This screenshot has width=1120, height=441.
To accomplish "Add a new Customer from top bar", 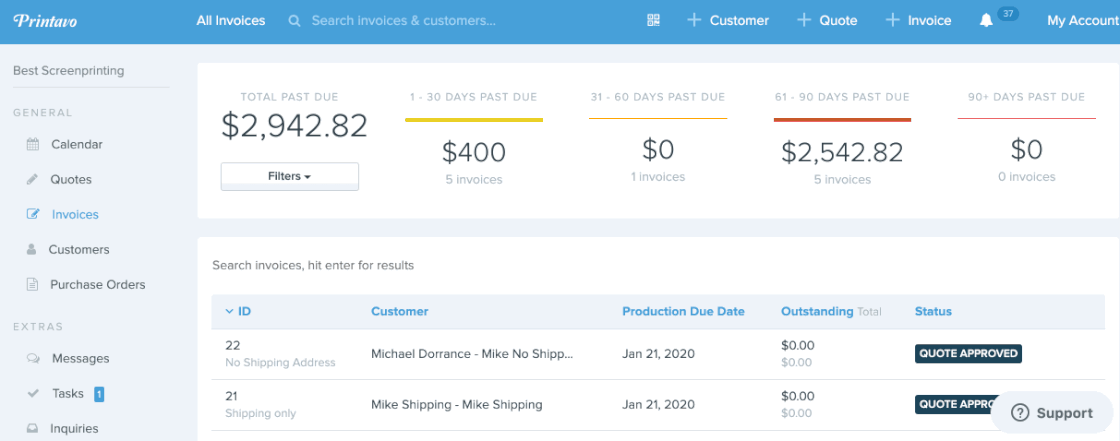I will [728, 20].
